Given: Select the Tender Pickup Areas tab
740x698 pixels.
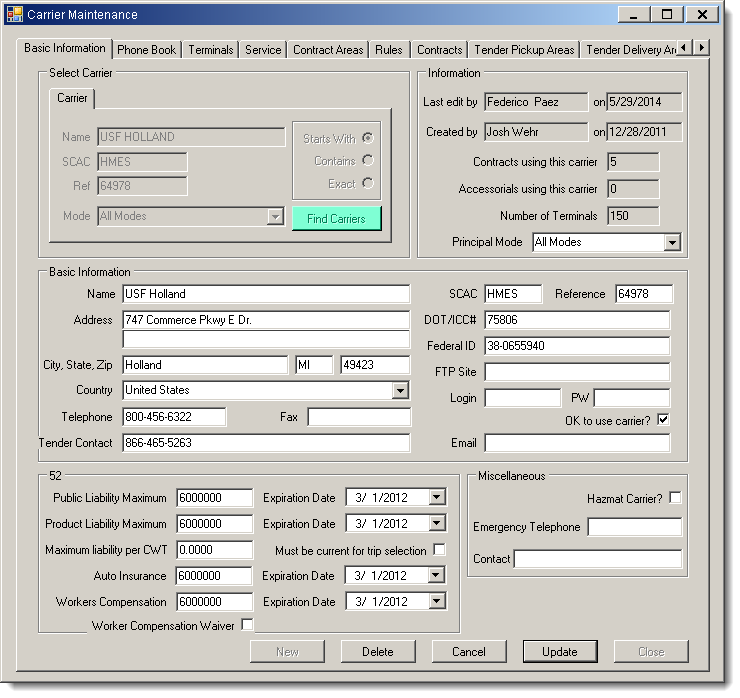Looking at the screenshot, I should tap(524, 50).
